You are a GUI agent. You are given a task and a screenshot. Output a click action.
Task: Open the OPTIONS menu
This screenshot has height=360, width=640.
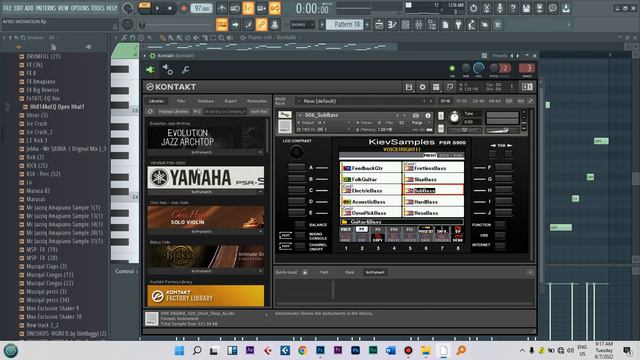(80, 8)
